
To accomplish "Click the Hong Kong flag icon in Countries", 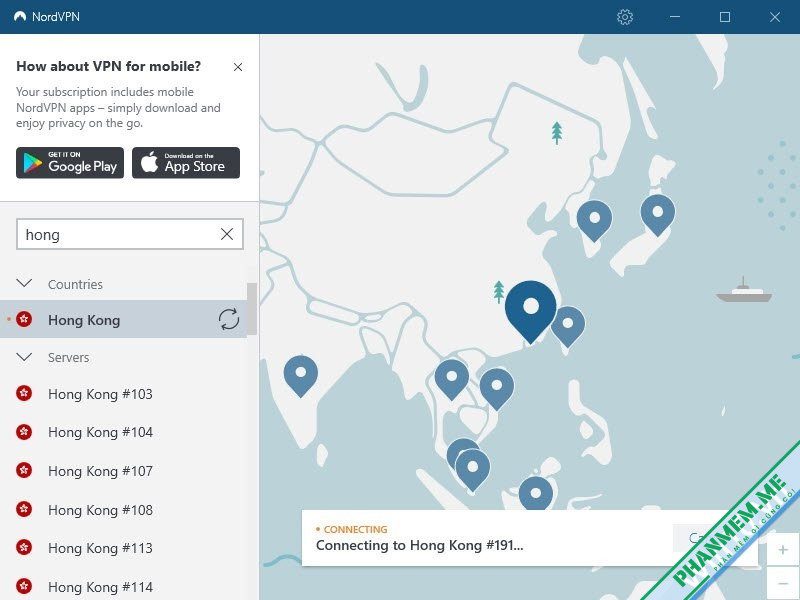I will (24, 319).
